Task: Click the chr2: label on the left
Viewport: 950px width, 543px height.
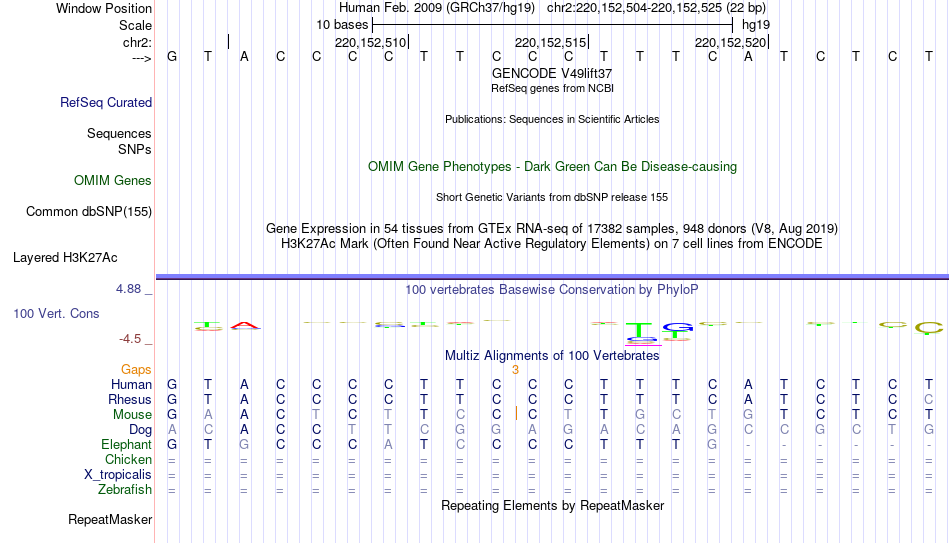Action: coord(138,42)
